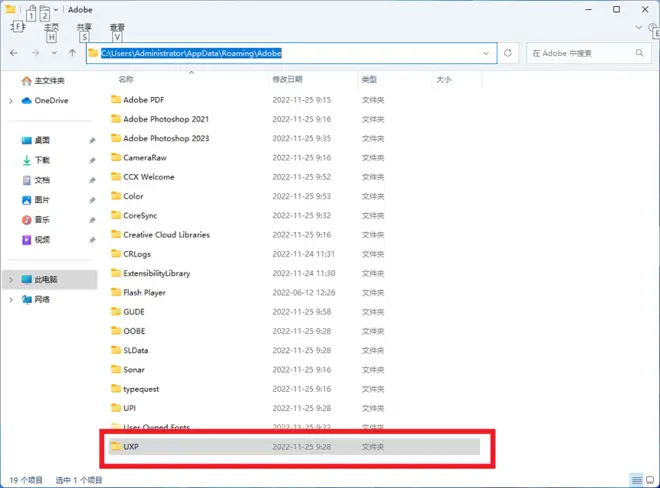Expand the address bar history dropdown

click(486, 53)
